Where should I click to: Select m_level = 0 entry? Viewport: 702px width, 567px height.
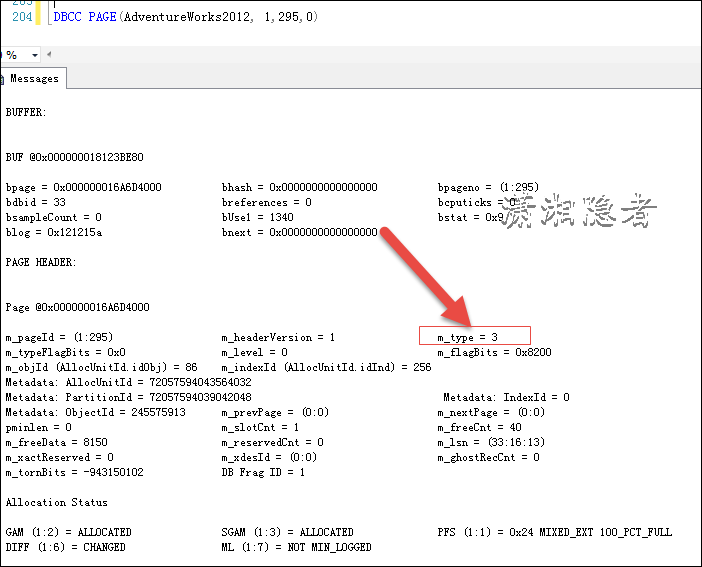(x=254, y=352)
